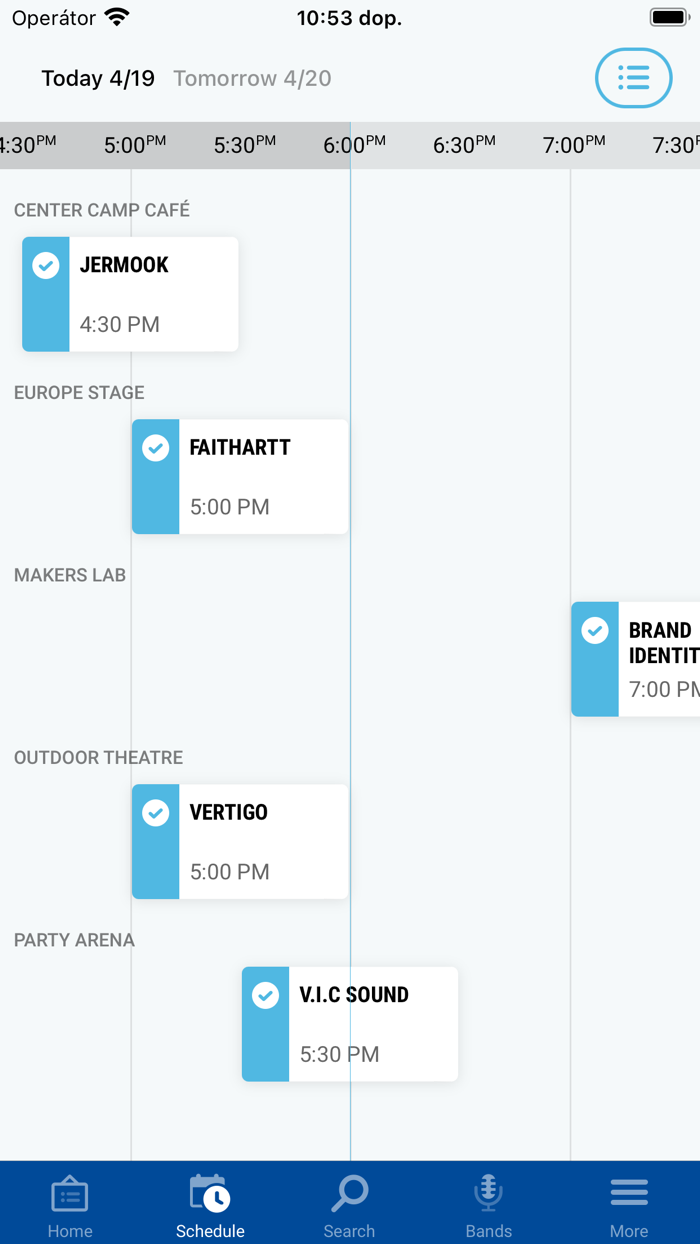Open the More menu icon
Viewport: 700px width, 1244px height.
(x=629, y=1195)
